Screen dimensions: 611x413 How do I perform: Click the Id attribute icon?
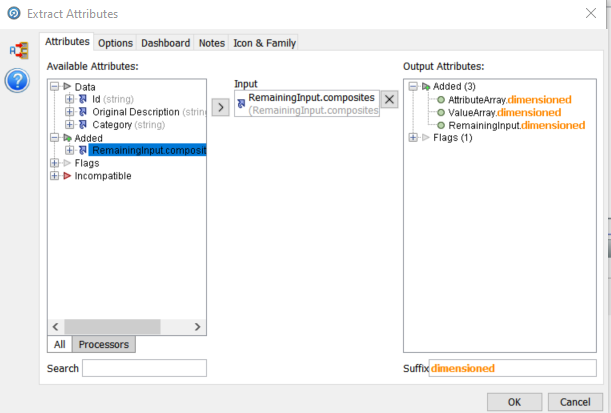[x=83, y=99]
